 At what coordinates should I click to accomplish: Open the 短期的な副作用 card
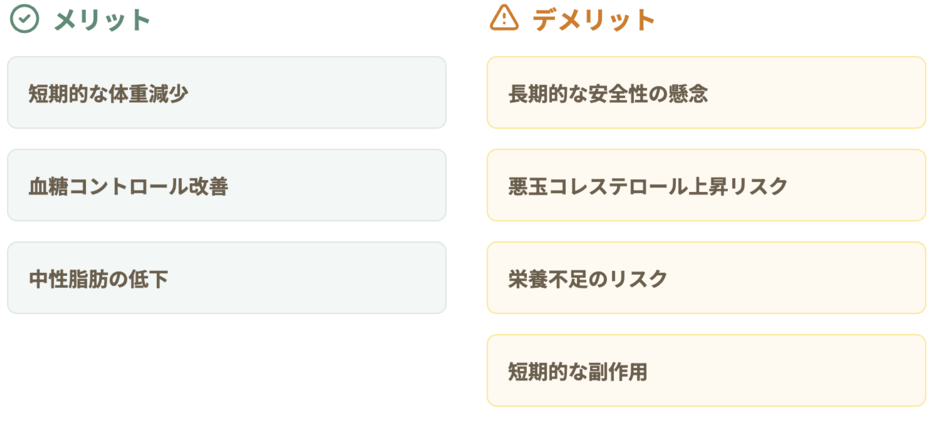(x=706, y=371)
